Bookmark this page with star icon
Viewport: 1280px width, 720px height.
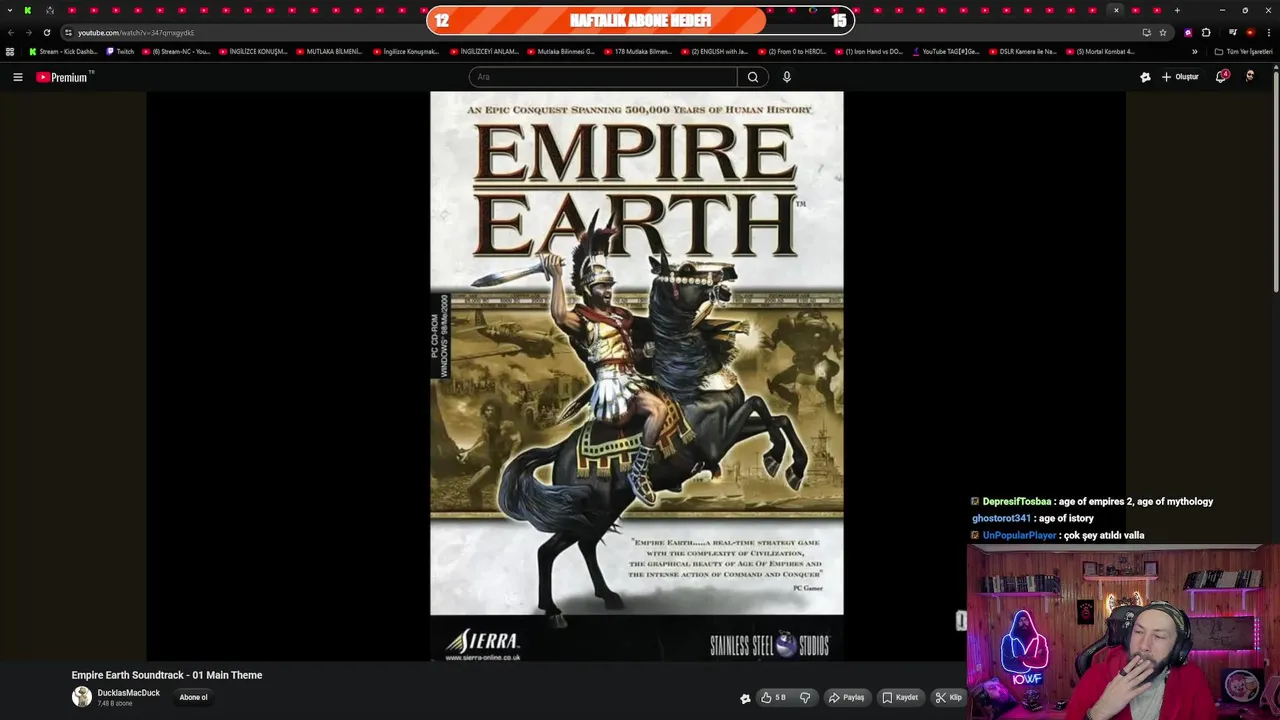(1163, 32)
